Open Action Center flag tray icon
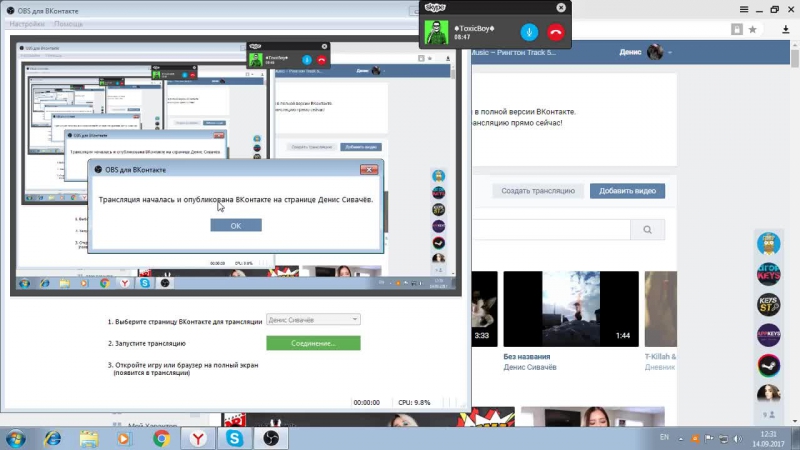Image resolution: width=800 pixels, height=450 pixels. tap(709, 438)
